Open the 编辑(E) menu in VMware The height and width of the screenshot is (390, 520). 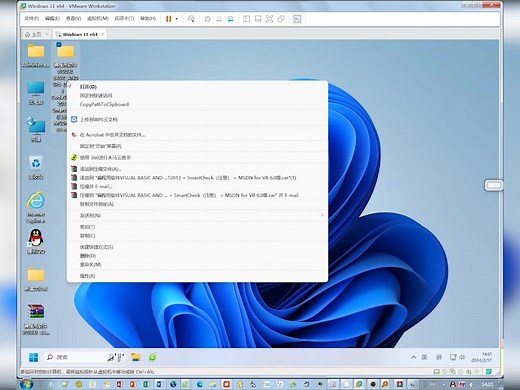pyautogui.click(x=52, y=19)
